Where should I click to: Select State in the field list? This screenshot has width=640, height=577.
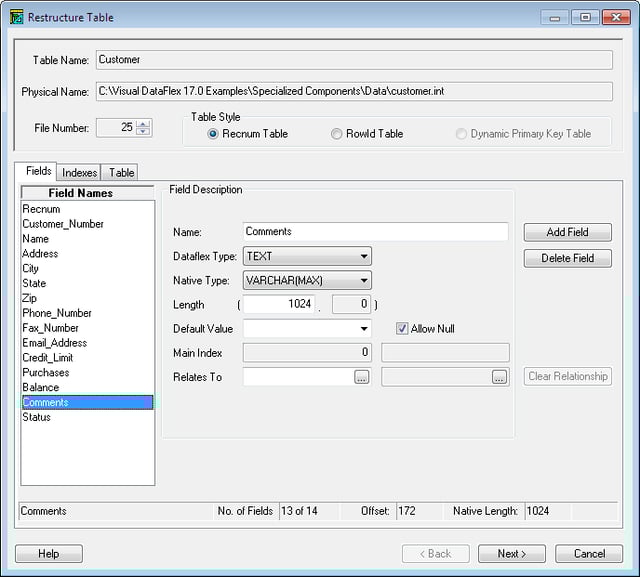[88, 283]
